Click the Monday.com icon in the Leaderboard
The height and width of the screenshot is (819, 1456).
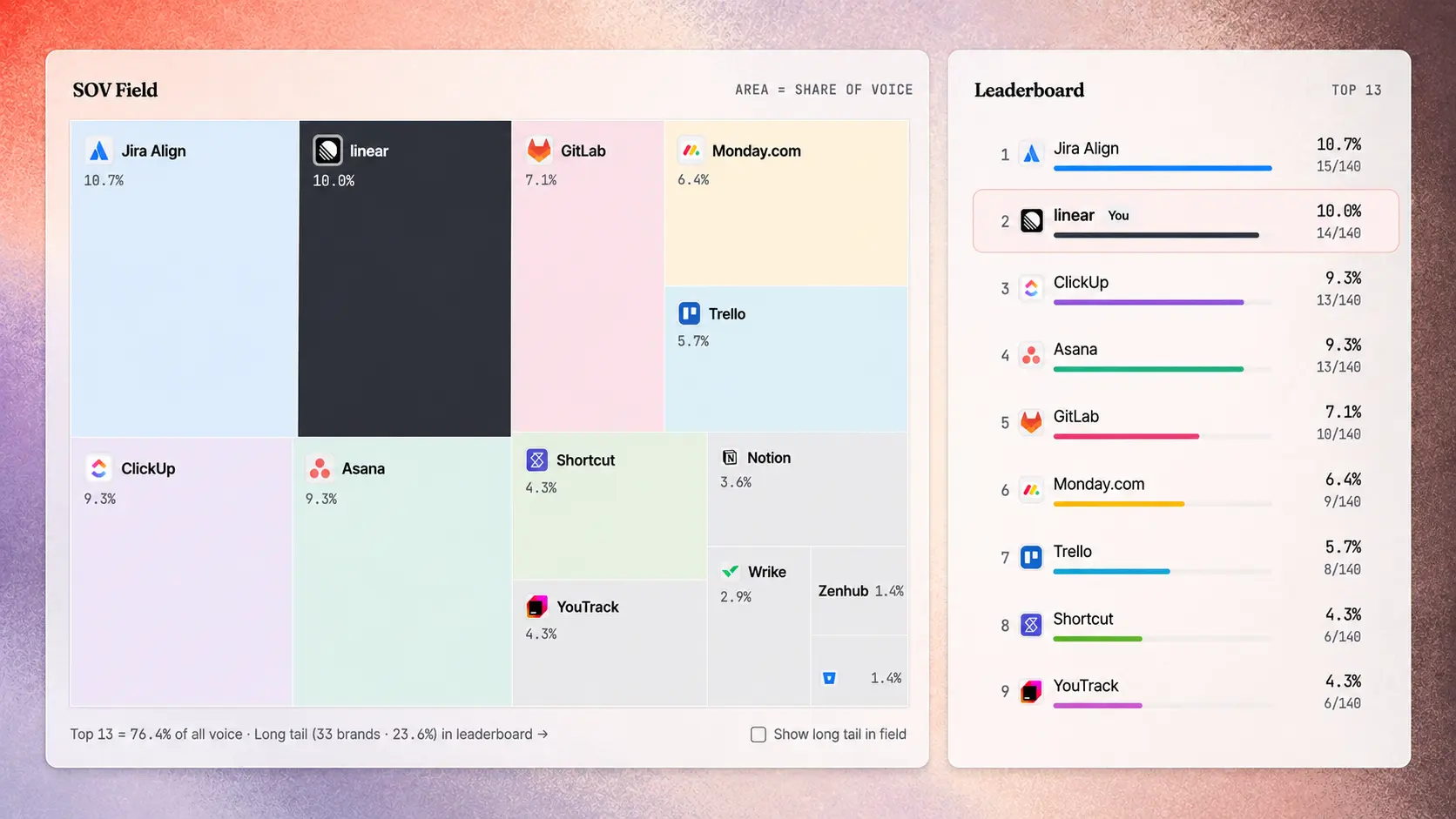1031,490
